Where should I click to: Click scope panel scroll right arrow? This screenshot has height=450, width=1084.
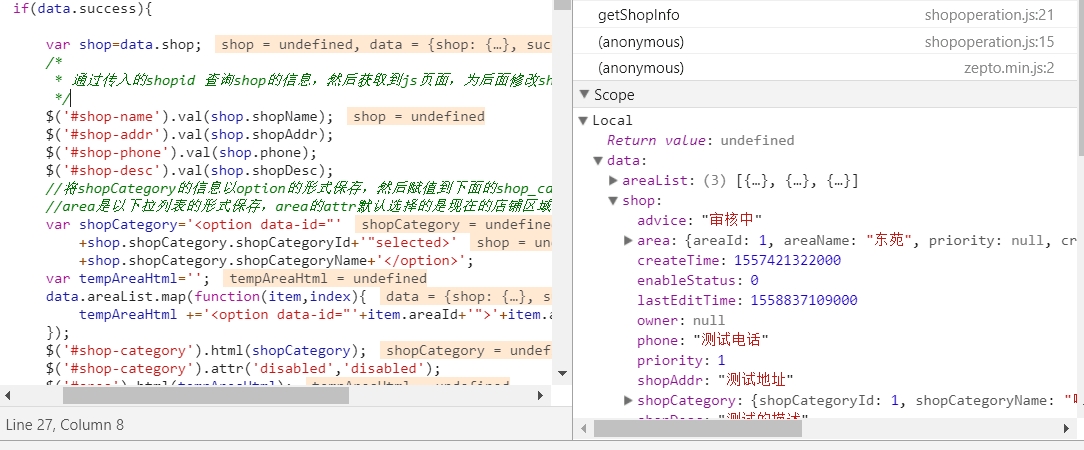(x=1066, y=429)
